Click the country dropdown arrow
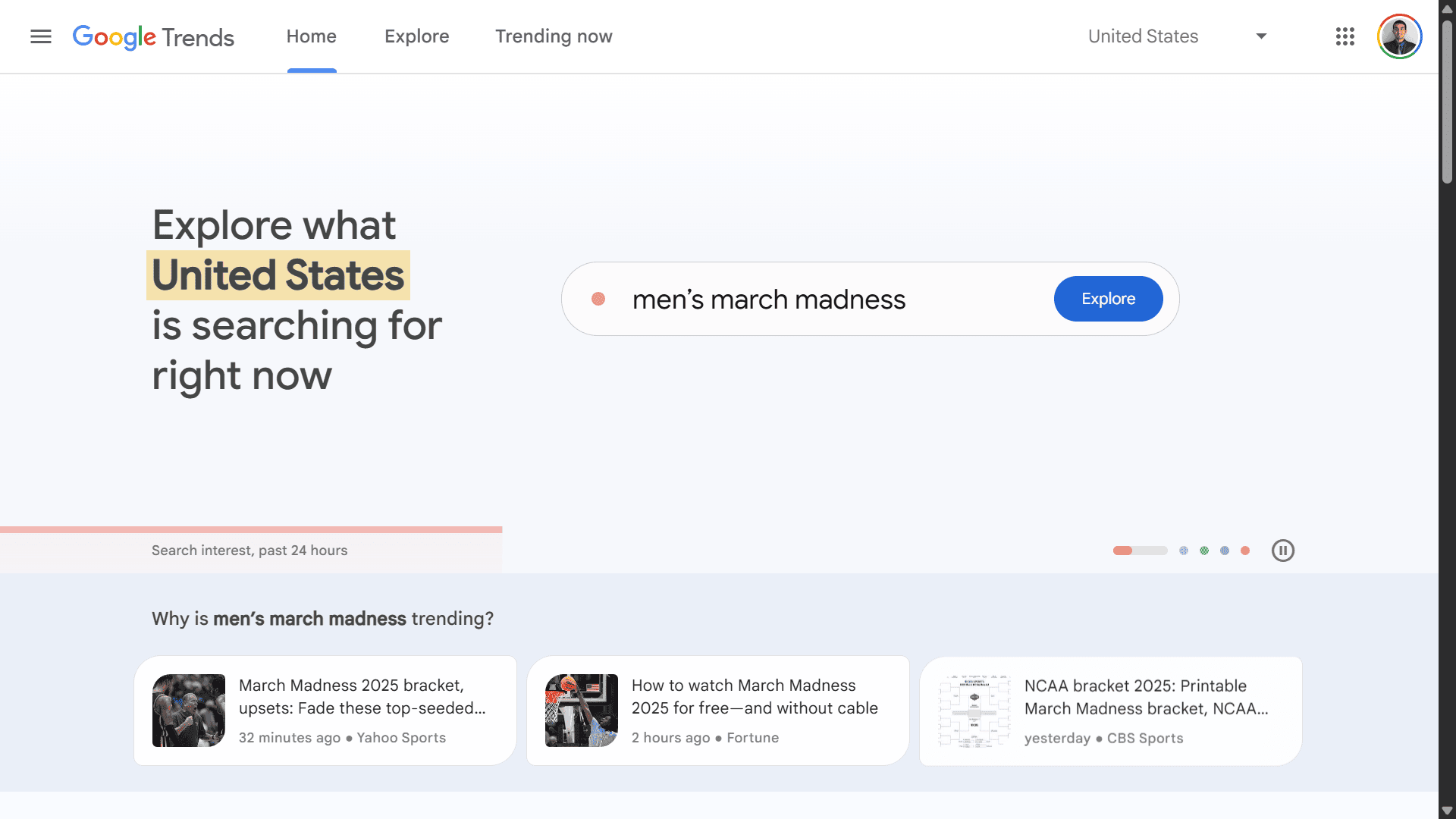This screenshot has height=819, width=1456. click(x=1261, y=36)
